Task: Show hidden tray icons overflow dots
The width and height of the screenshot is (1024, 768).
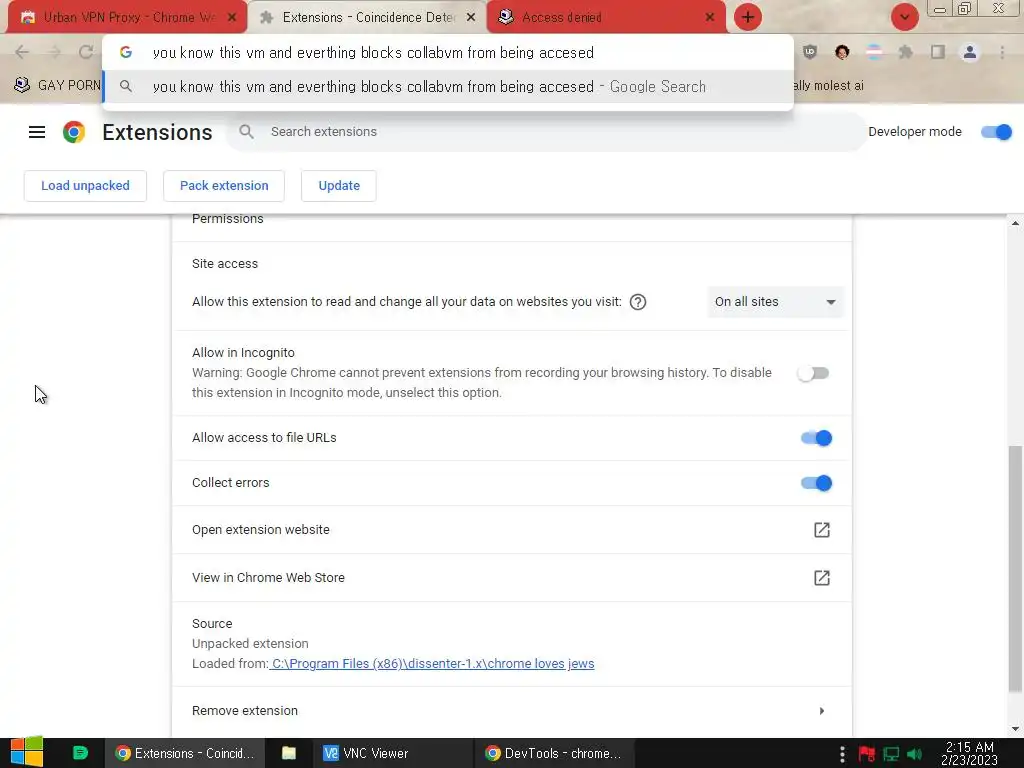Action: tap(842, 754)
